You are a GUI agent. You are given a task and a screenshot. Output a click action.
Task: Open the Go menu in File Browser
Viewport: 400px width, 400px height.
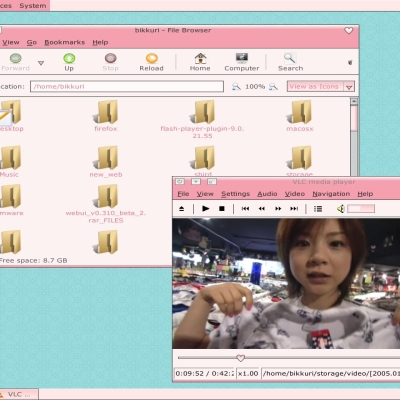[32, 42]
